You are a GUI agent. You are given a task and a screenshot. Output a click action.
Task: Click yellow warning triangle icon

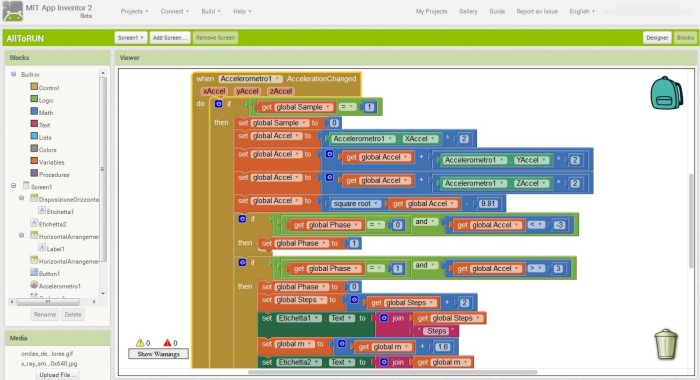140,342
